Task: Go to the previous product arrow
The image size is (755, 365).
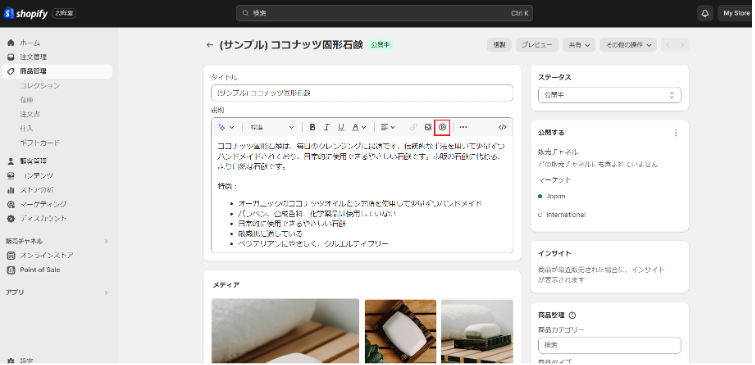Action: point(668,45)
